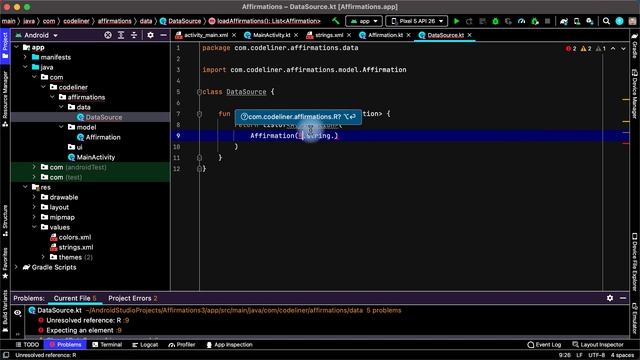640x360 pixels.
Task: Click Expand All in project panel
Action: tap(121, 35)
